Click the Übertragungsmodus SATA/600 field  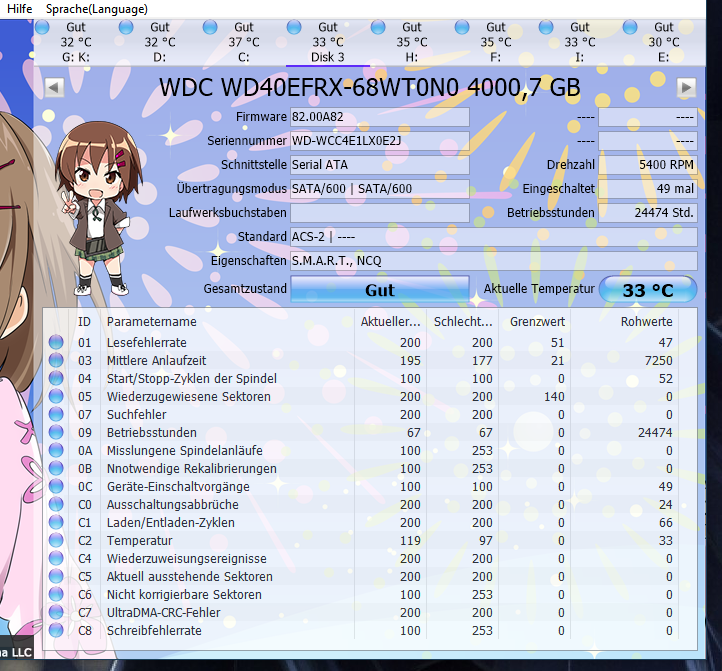[380, 189]
